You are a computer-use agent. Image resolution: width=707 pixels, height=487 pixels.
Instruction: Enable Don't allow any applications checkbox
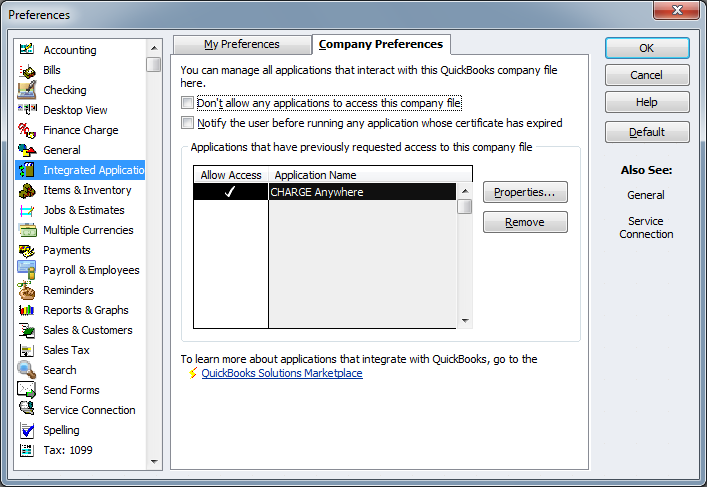(187, 103)
